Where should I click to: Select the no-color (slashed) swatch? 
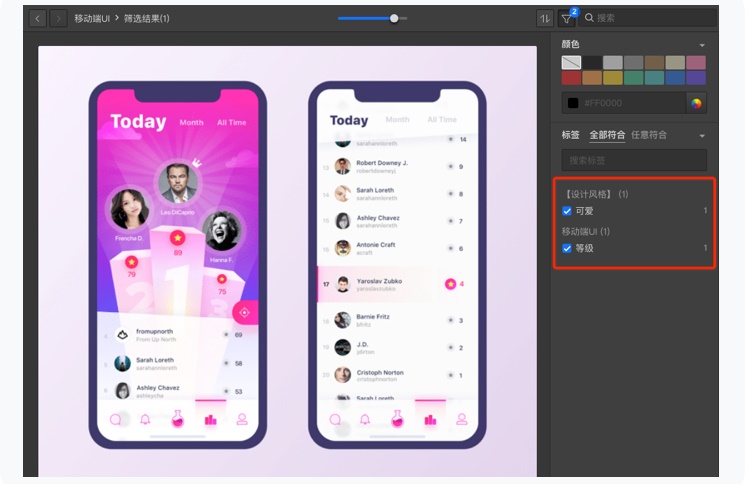[x=571, y=62]
